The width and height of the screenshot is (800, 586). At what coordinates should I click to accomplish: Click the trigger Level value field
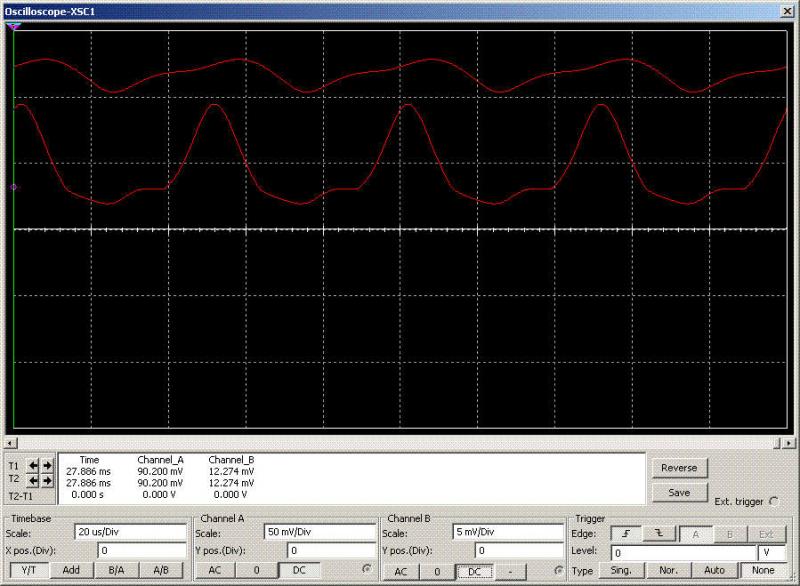[x=683, y=553]
